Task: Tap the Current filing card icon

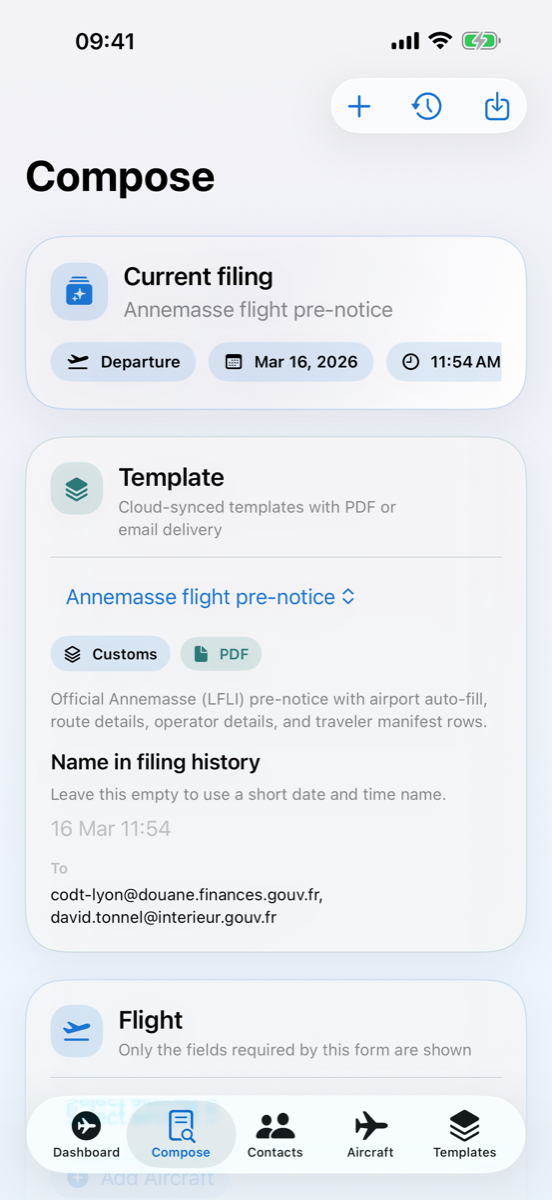Action: (79, 292)
